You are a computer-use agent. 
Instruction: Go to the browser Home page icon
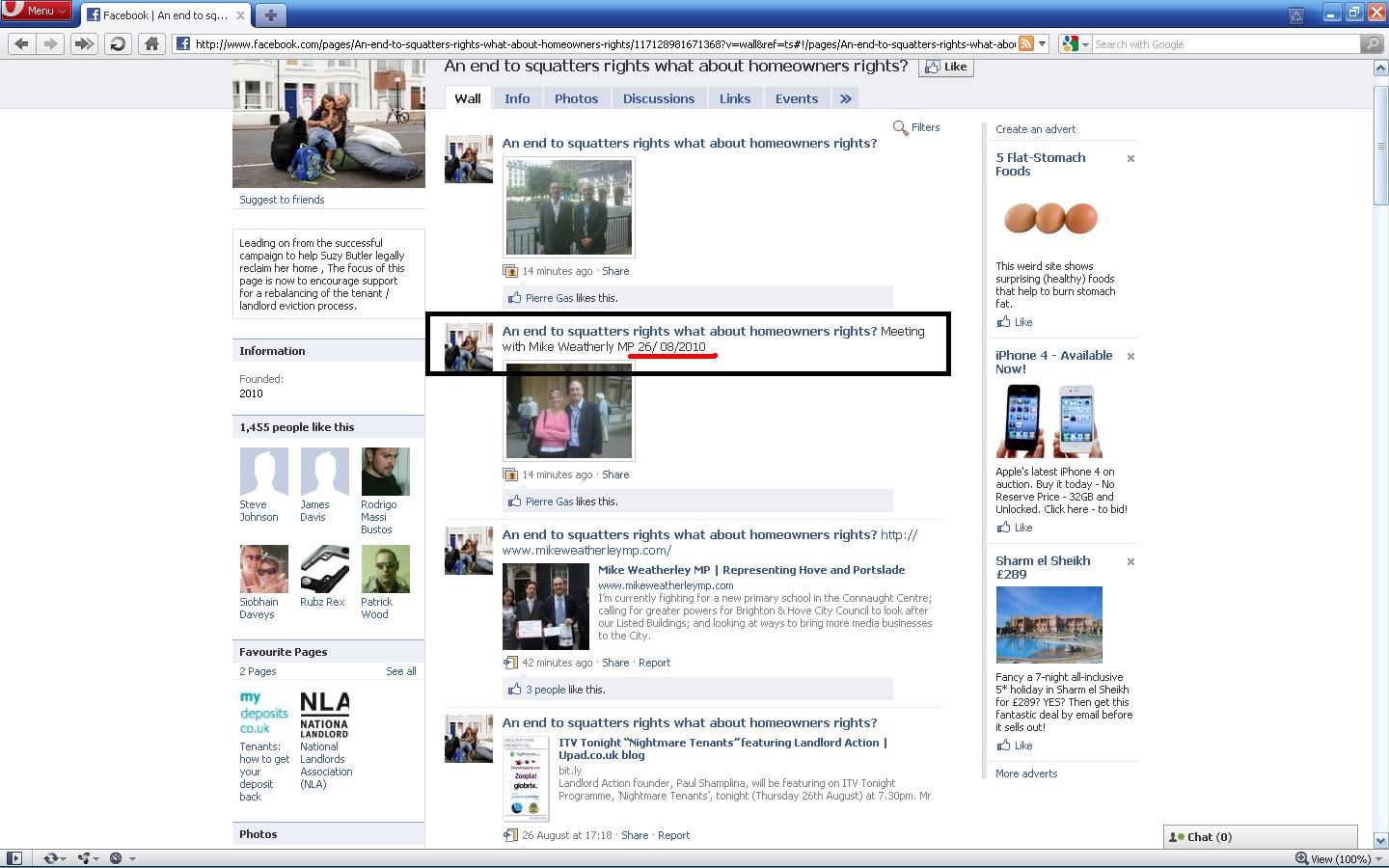pyautogui.click(x=151, y=43)
